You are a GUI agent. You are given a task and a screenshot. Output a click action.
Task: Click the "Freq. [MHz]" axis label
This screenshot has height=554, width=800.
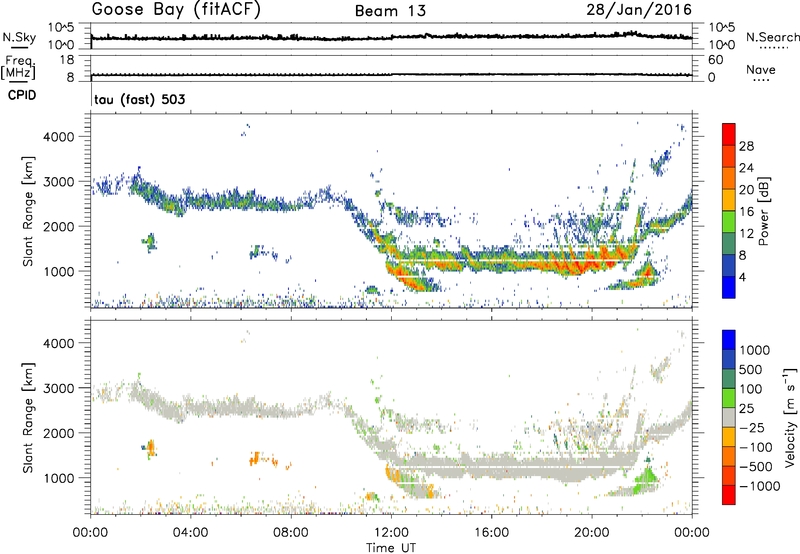point(18,67)
